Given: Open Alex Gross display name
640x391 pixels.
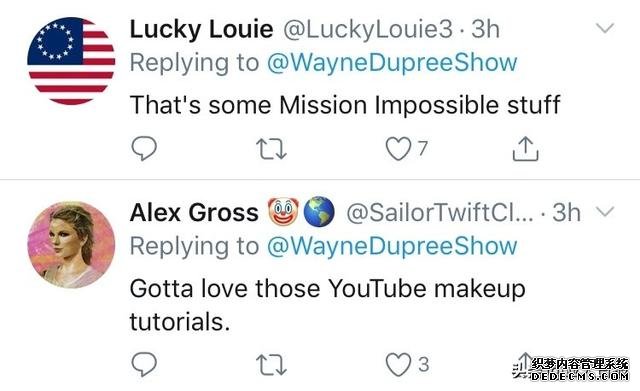Looking at the screenshot, I should tap(194, 213).
